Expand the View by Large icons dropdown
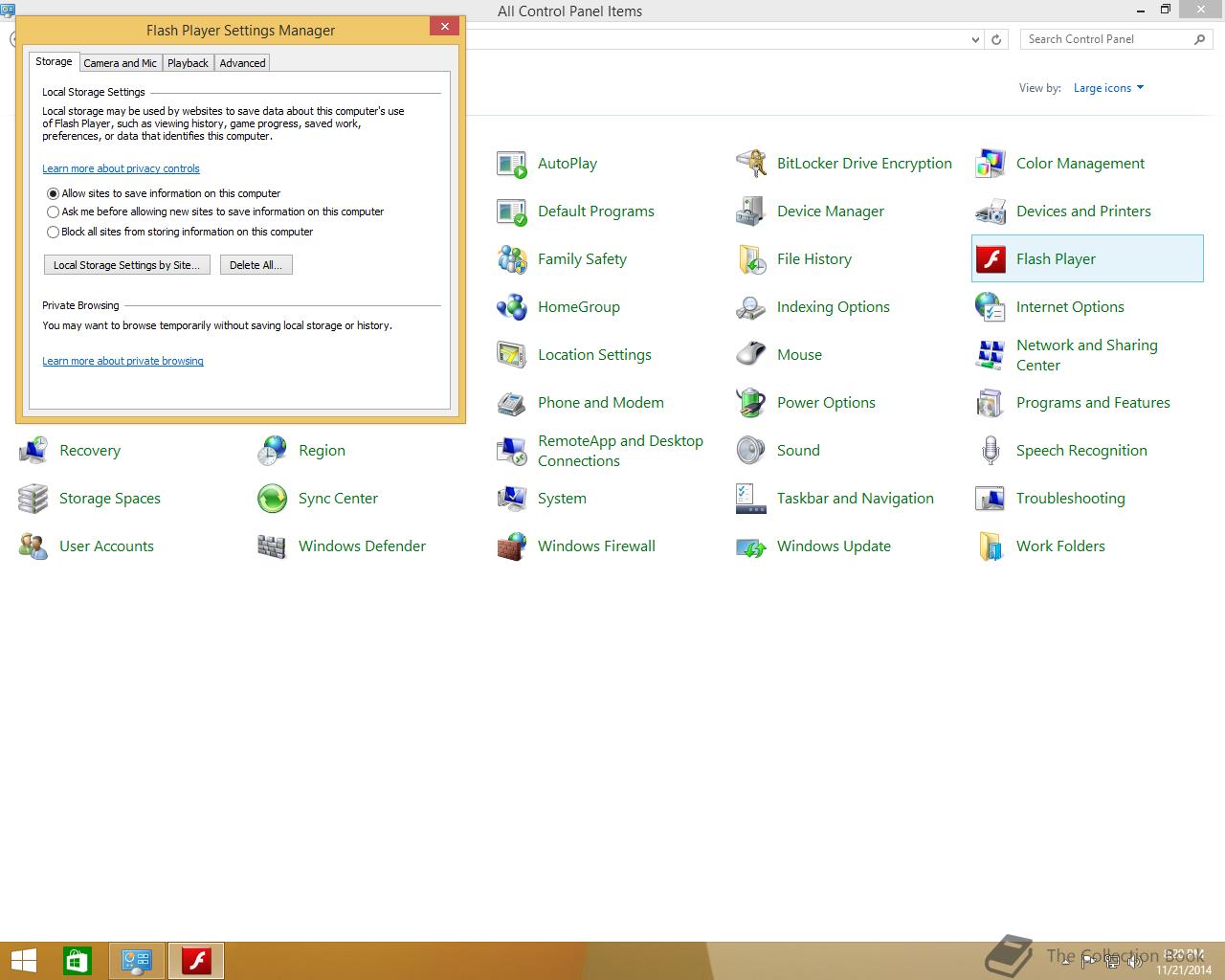The width and height of the screenshot is (1225, 980). tap(1108, 88)
